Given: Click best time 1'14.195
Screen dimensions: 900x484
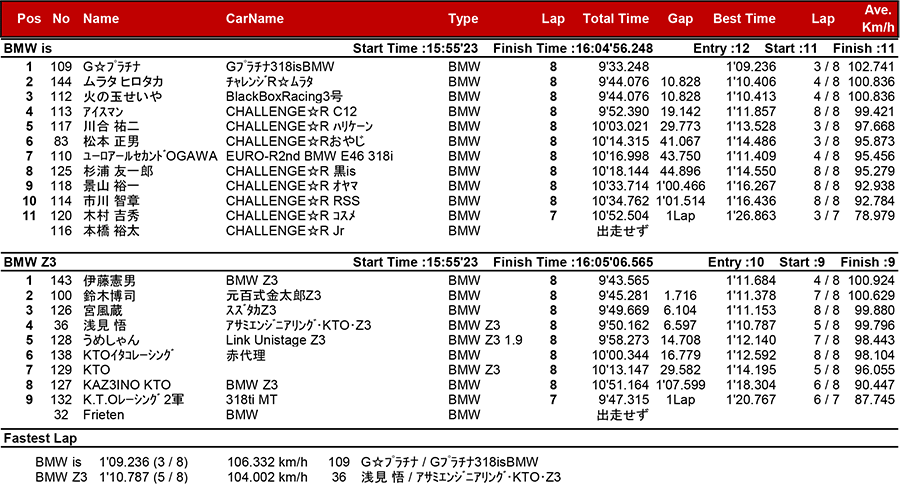Looking at the screenshot, I should tap(751, 370).
